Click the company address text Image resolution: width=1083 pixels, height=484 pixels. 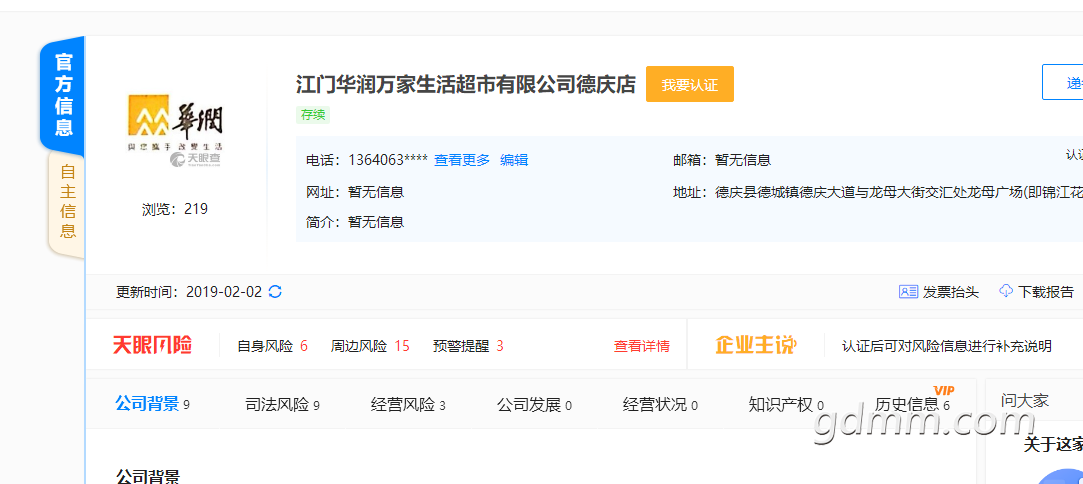(899, 192)
